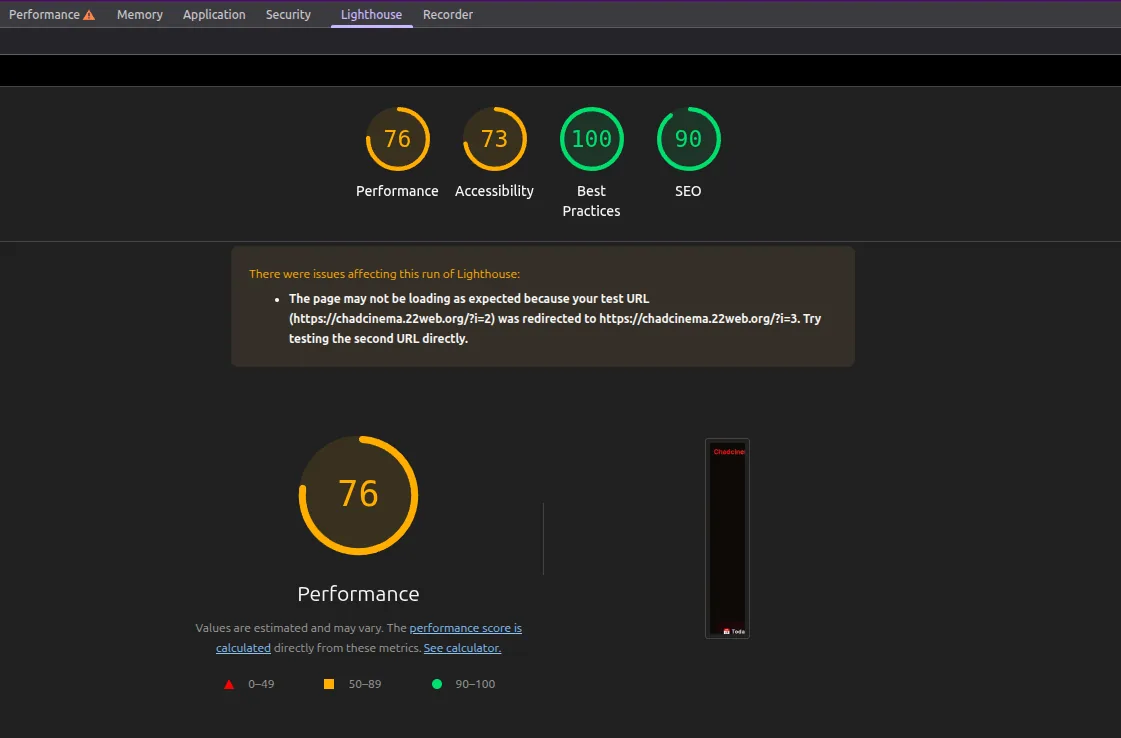
Task: Select the Lighthouse tab
Action: (x=371, y=14)
